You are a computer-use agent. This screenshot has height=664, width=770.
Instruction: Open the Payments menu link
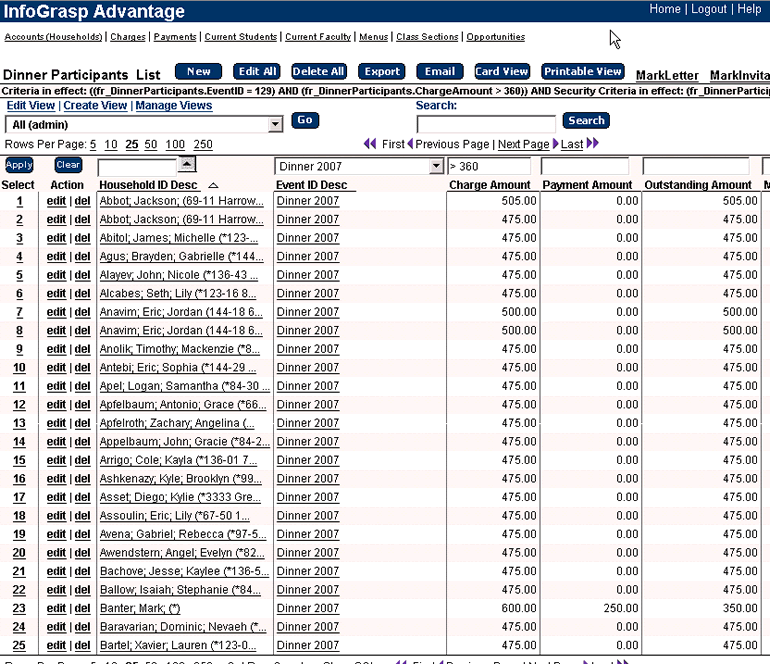click(175, 37)
